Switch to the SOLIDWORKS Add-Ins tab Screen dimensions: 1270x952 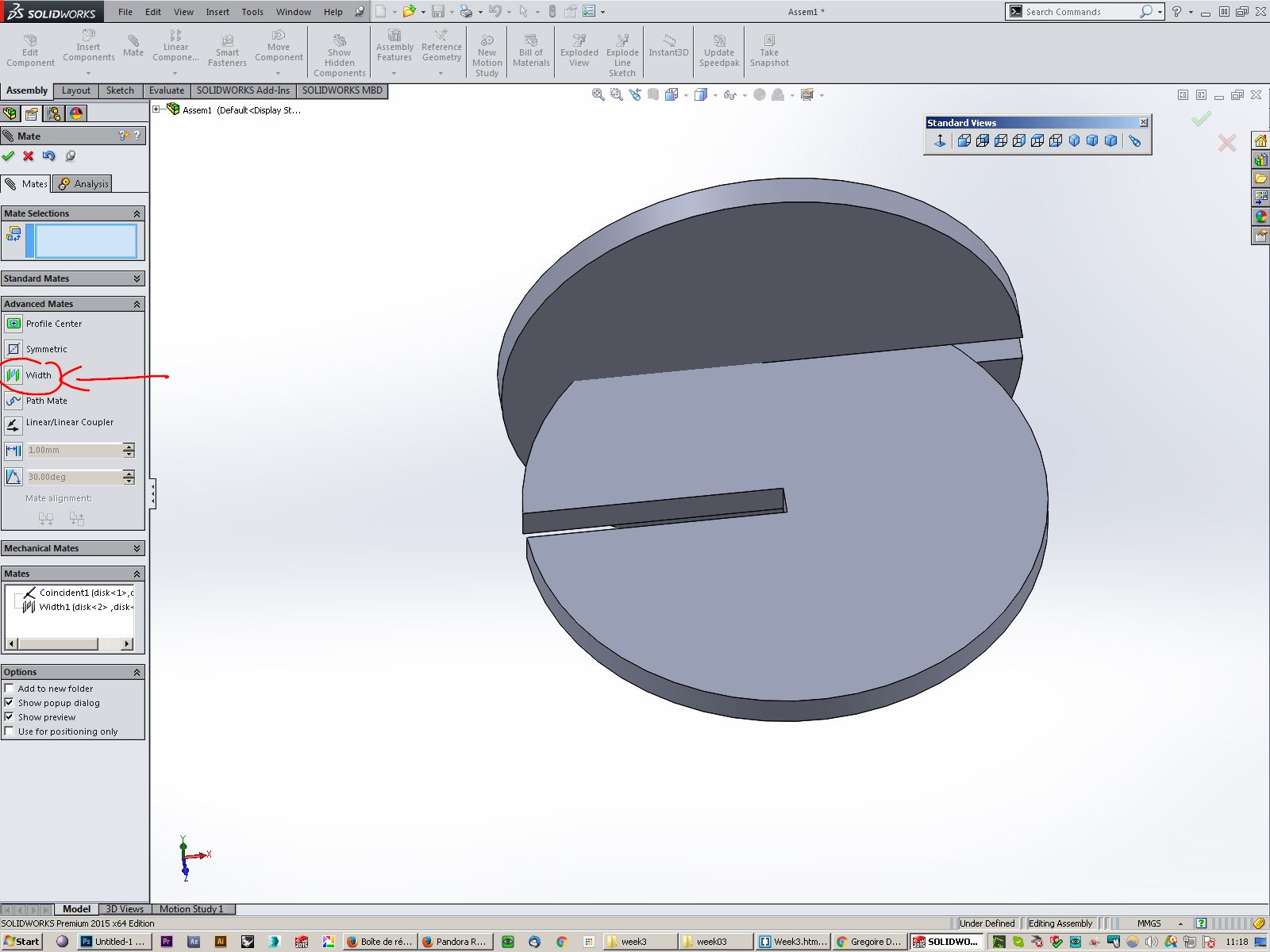tap(243, 90)
